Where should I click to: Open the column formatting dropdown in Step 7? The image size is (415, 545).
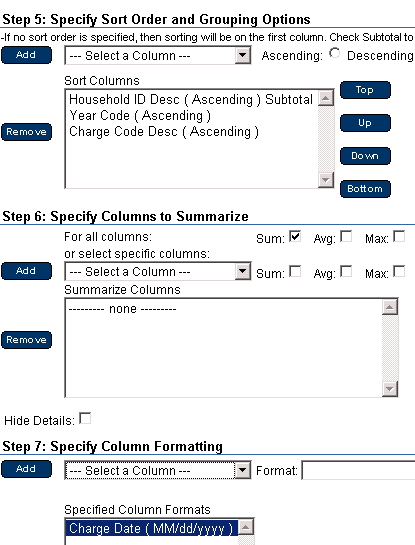pos(157,471)
